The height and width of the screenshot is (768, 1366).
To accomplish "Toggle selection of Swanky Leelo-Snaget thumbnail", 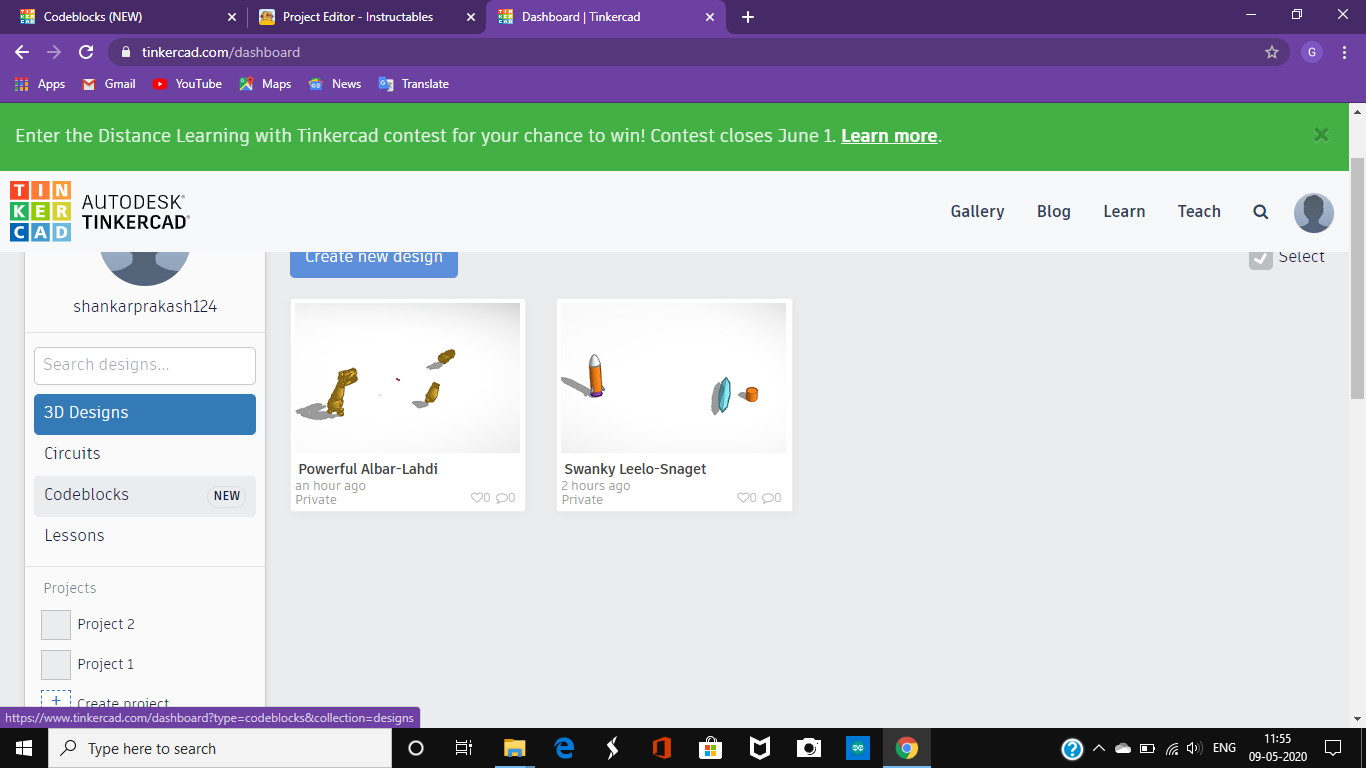I will 673,378.
